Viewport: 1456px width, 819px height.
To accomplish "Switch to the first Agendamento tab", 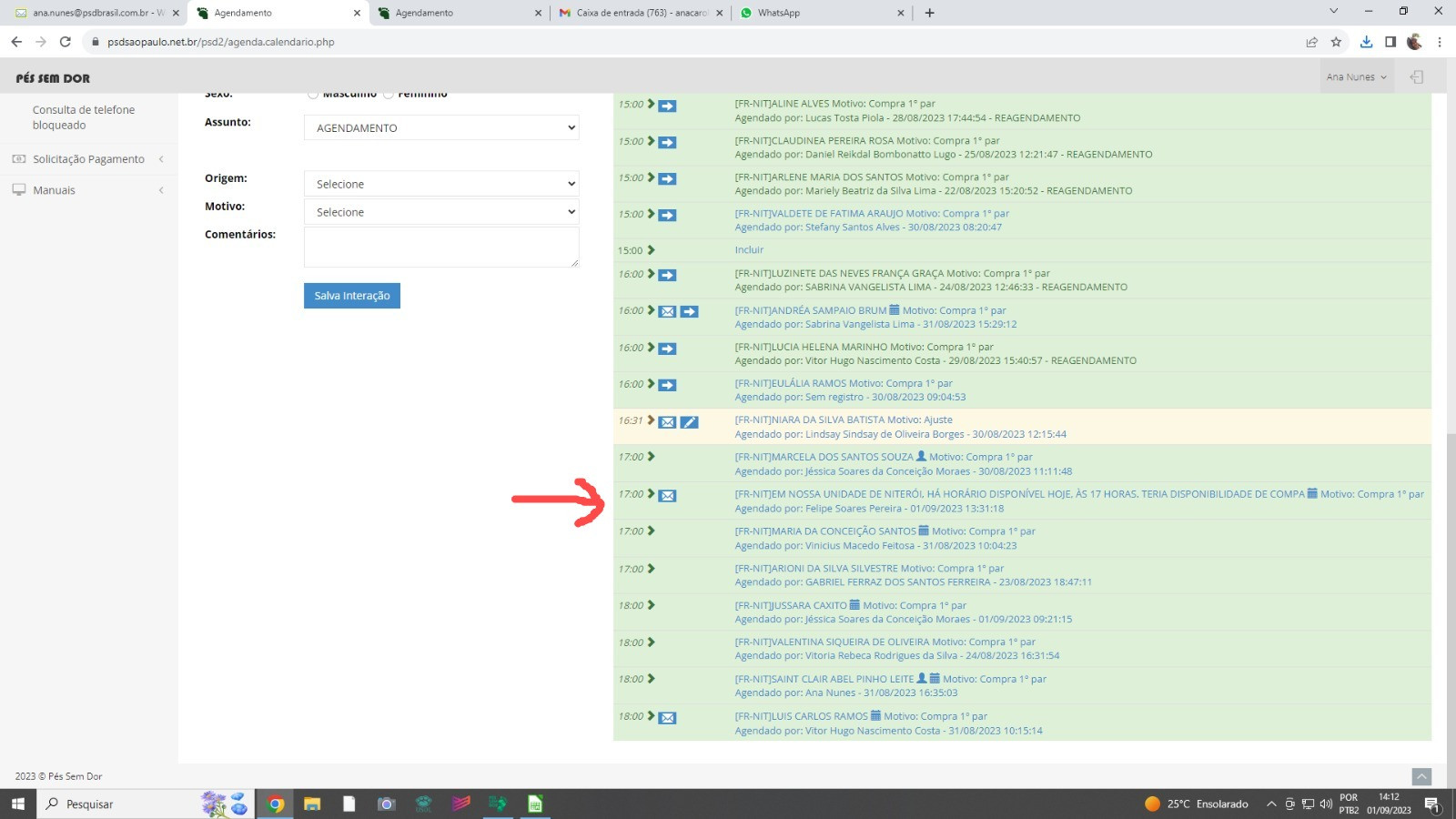I will (278, 13).
